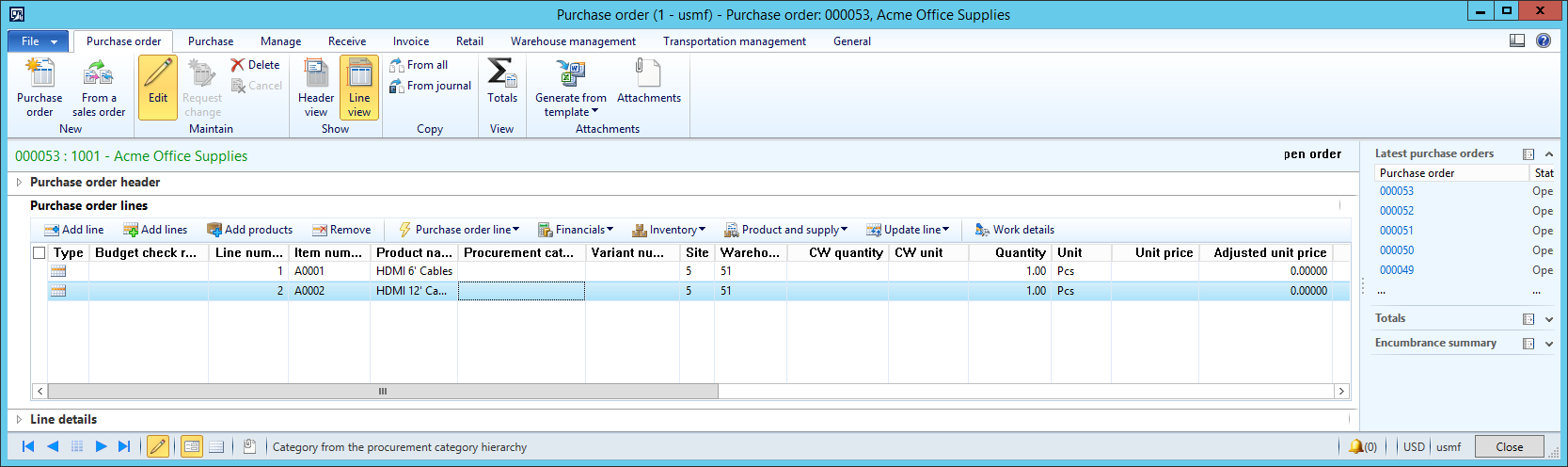Sort by Item number column header
This screenshot has width=1568, height=467.
click(328, 252)
